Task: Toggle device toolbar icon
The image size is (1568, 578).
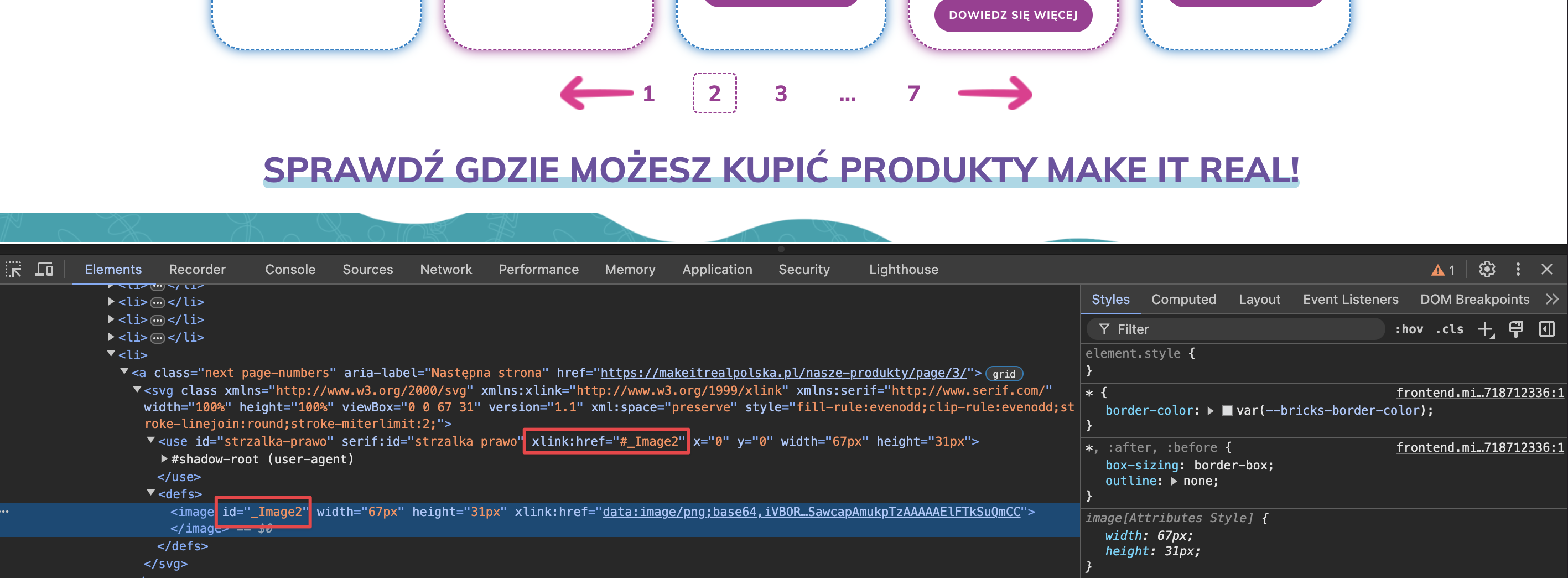Action: click(x=44, y=269)
